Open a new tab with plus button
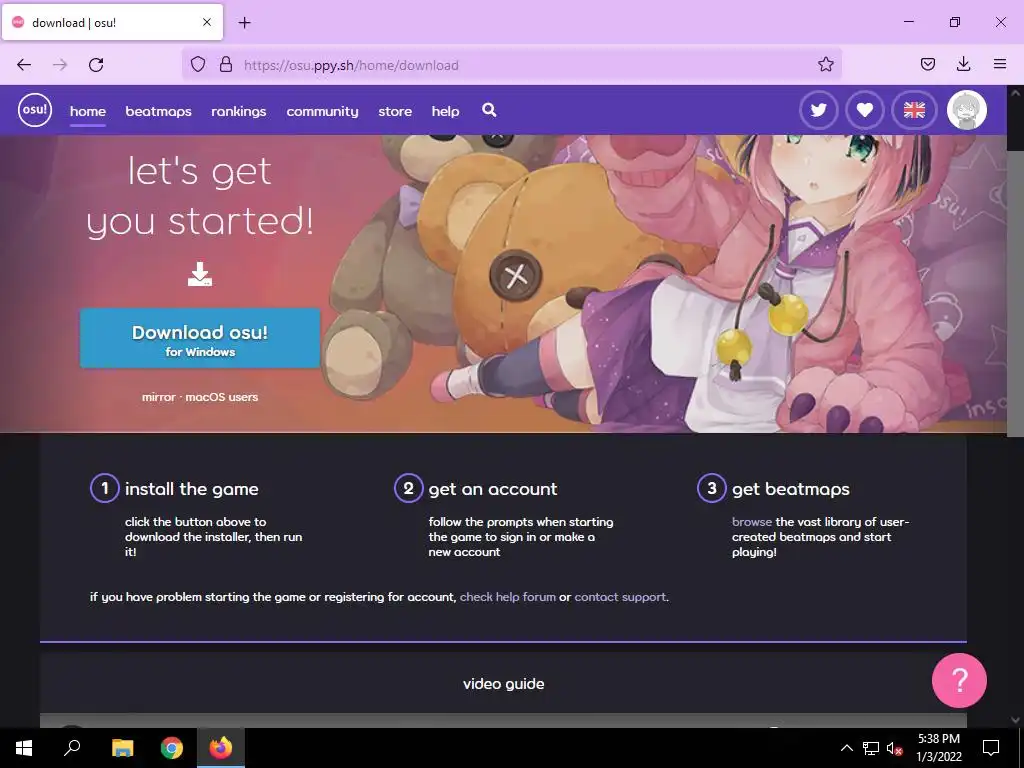This screenshot has height=768, width=1024. [244, 23]
